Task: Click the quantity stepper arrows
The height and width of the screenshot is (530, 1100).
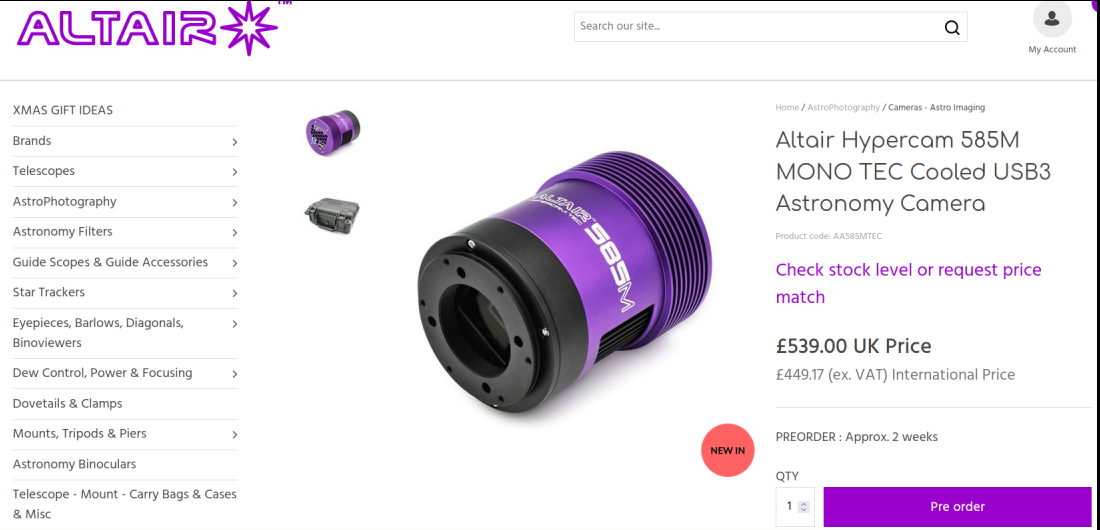Action: [804, 507]
